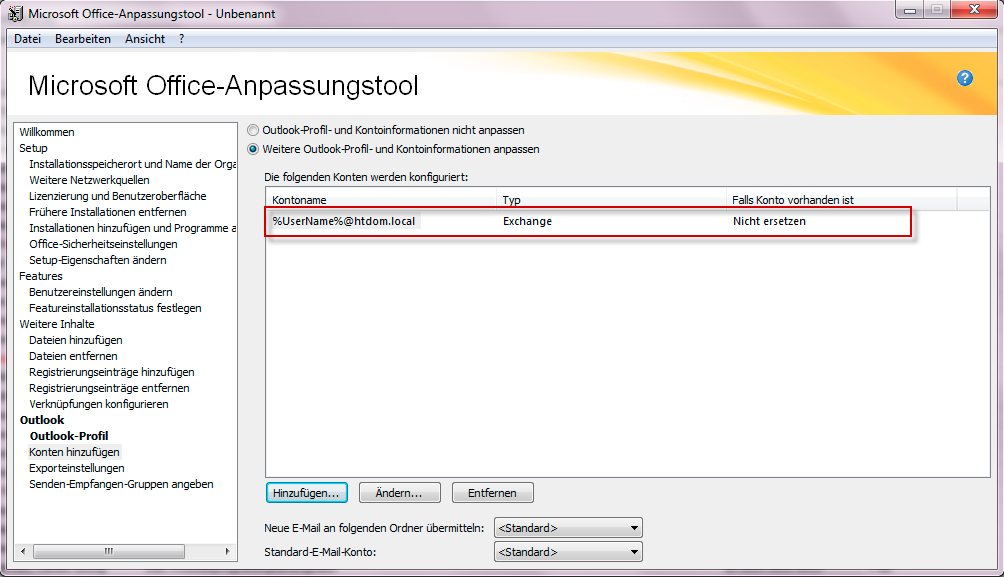Open 'Dateien entfernen' page

pos(73,356)
